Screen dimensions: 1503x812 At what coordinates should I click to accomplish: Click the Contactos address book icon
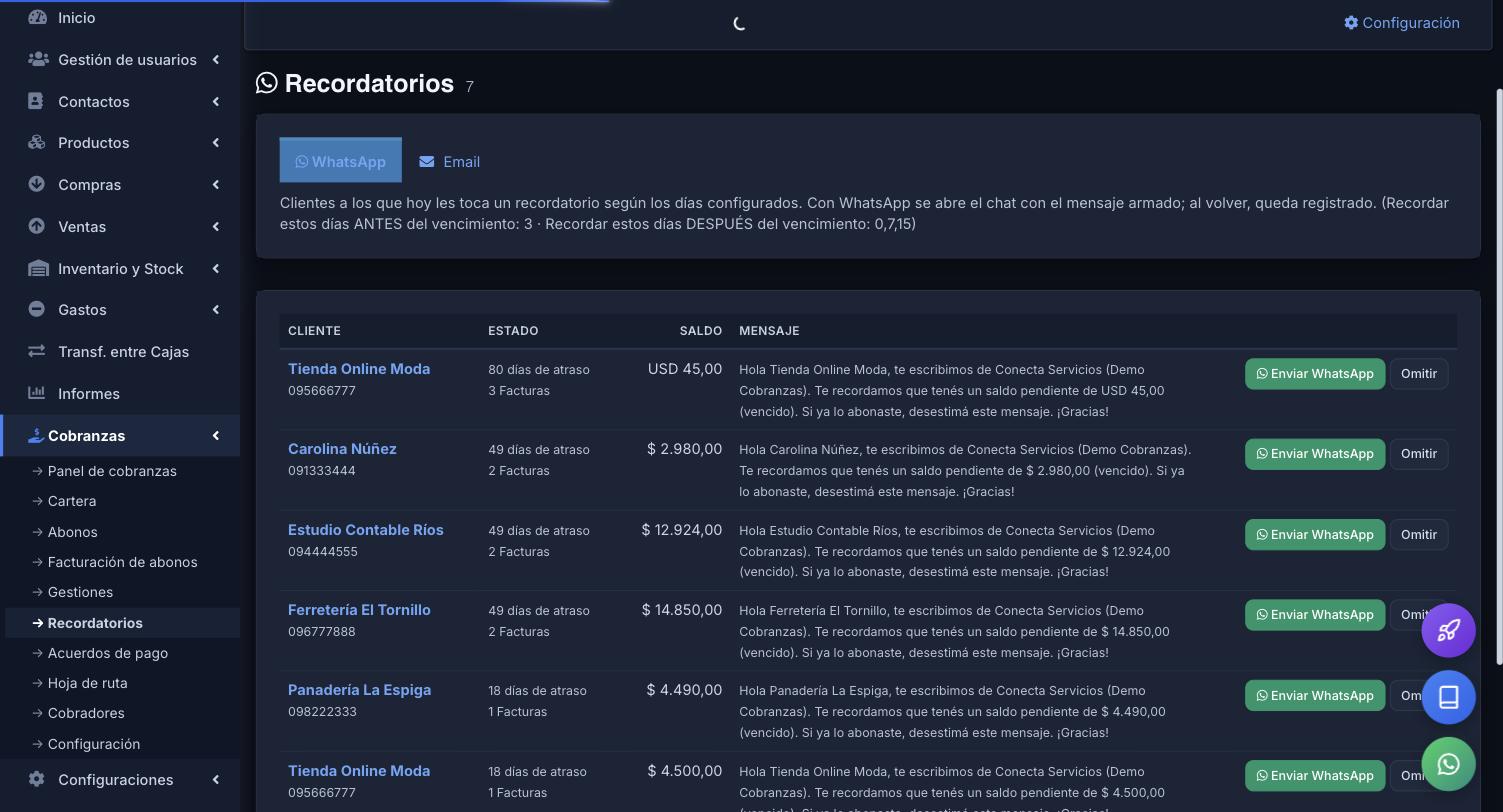point(36,101)
